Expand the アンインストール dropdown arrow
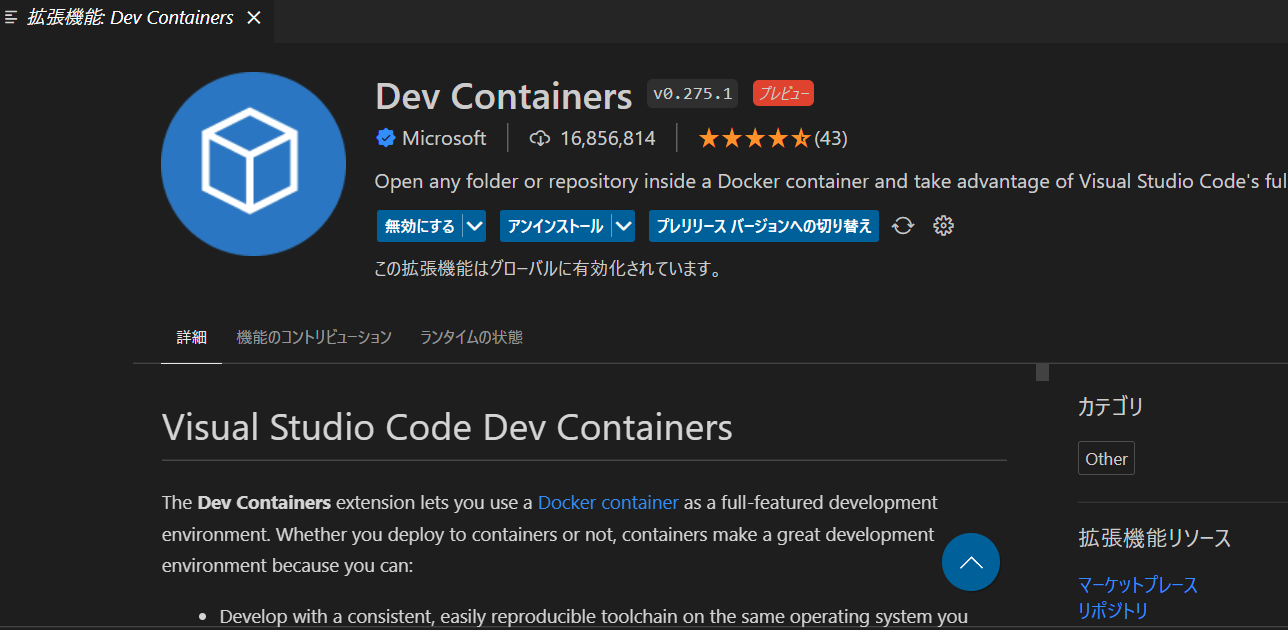1288x630 pixels. tap(624, 226)
